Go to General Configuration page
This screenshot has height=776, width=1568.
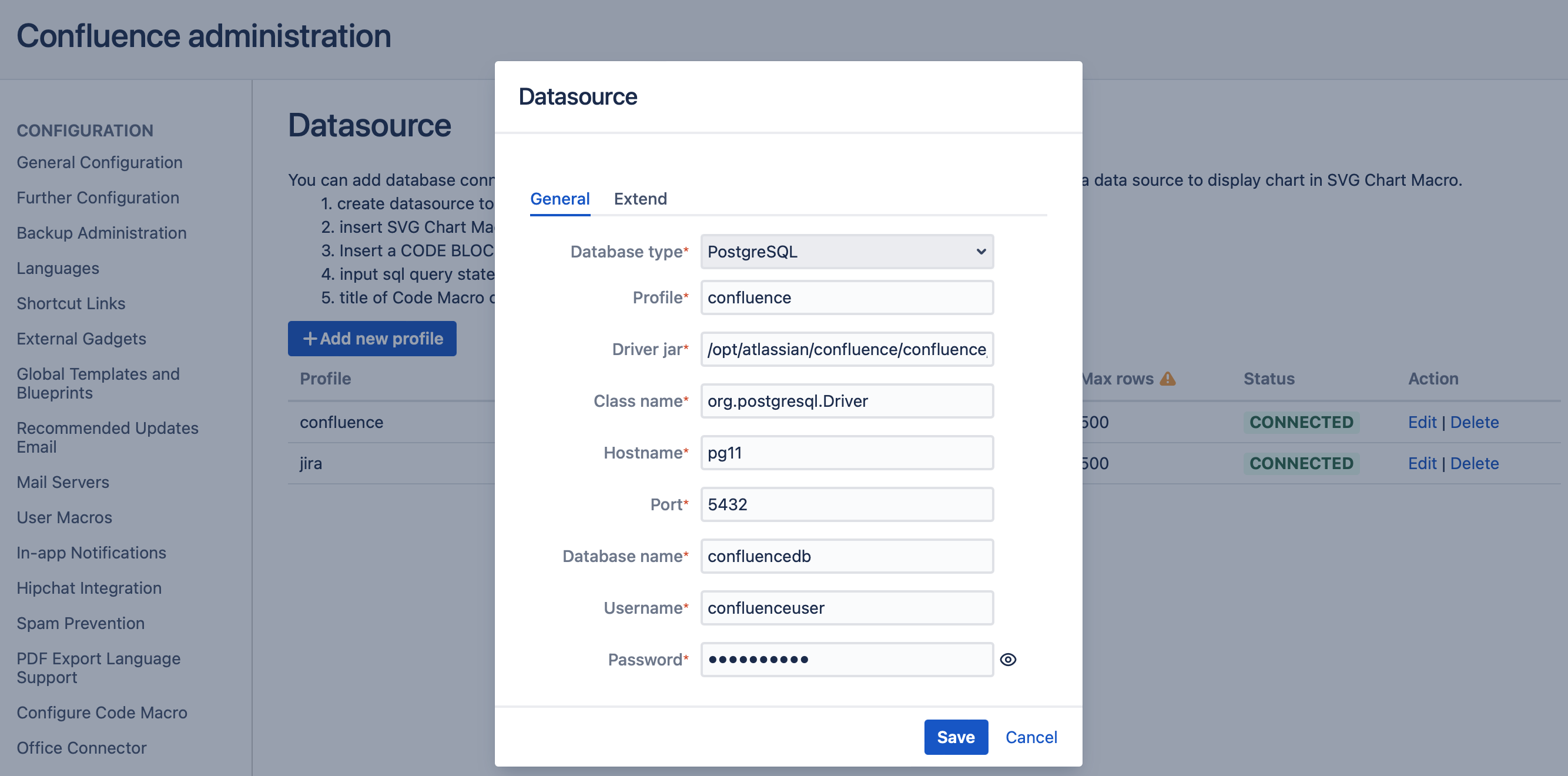point(99,162)
